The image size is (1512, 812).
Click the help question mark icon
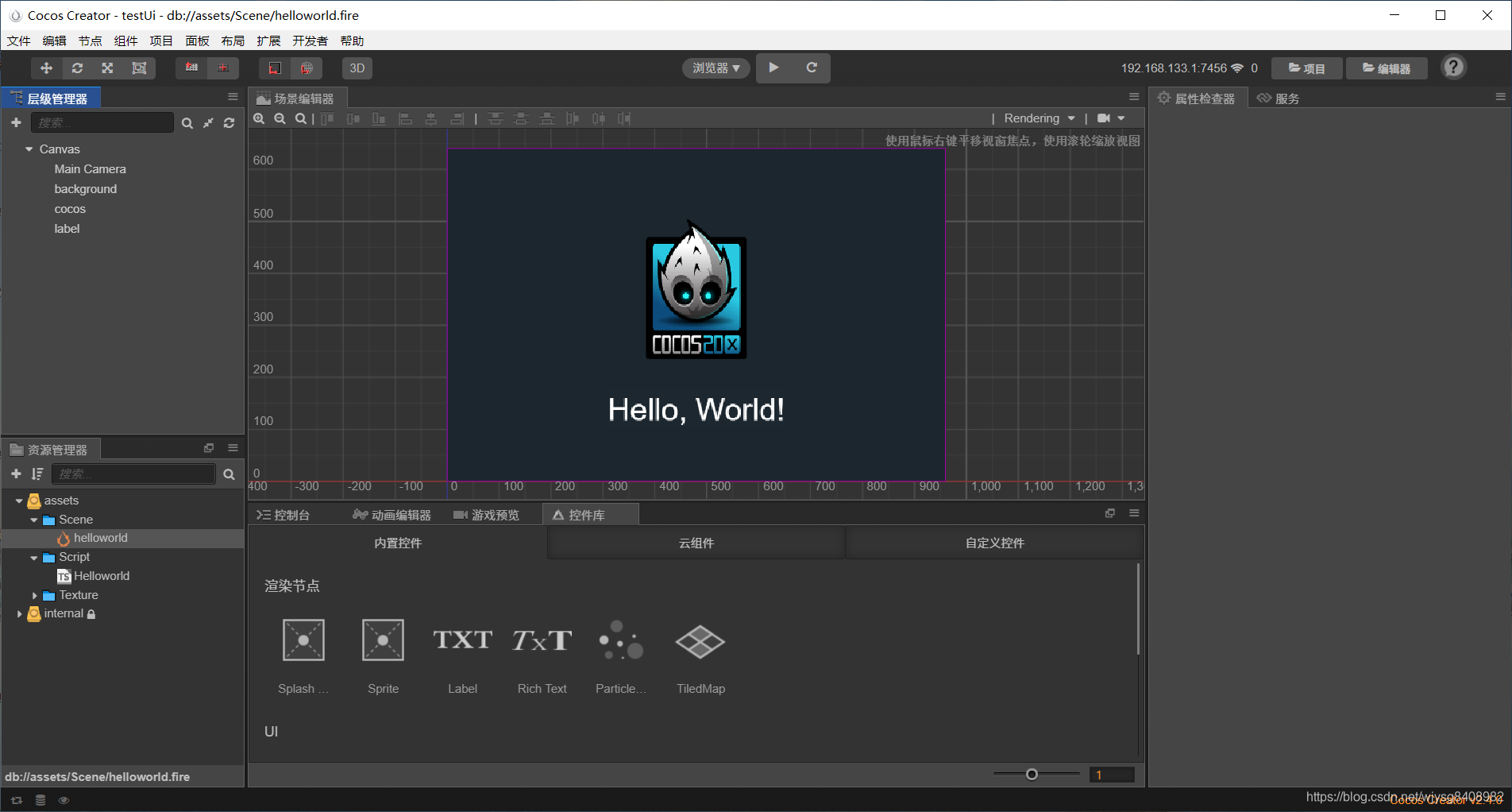coord(1453,68)
